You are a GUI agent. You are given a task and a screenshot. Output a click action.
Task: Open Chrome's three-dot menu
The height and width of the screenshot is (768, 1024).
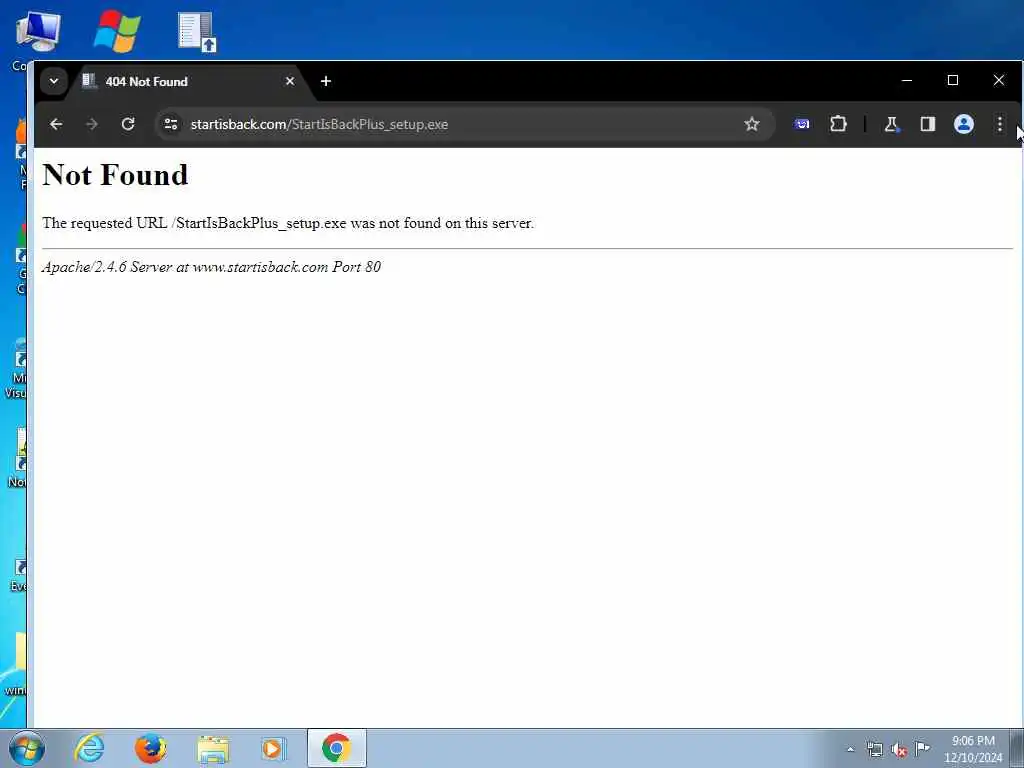[1000, 124]
